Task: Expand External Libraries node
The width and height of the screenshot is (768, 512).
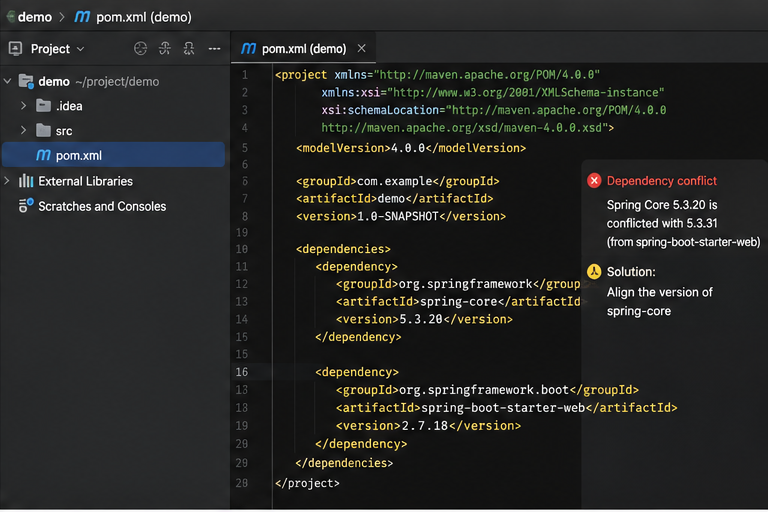Action: tap(7, 181)
